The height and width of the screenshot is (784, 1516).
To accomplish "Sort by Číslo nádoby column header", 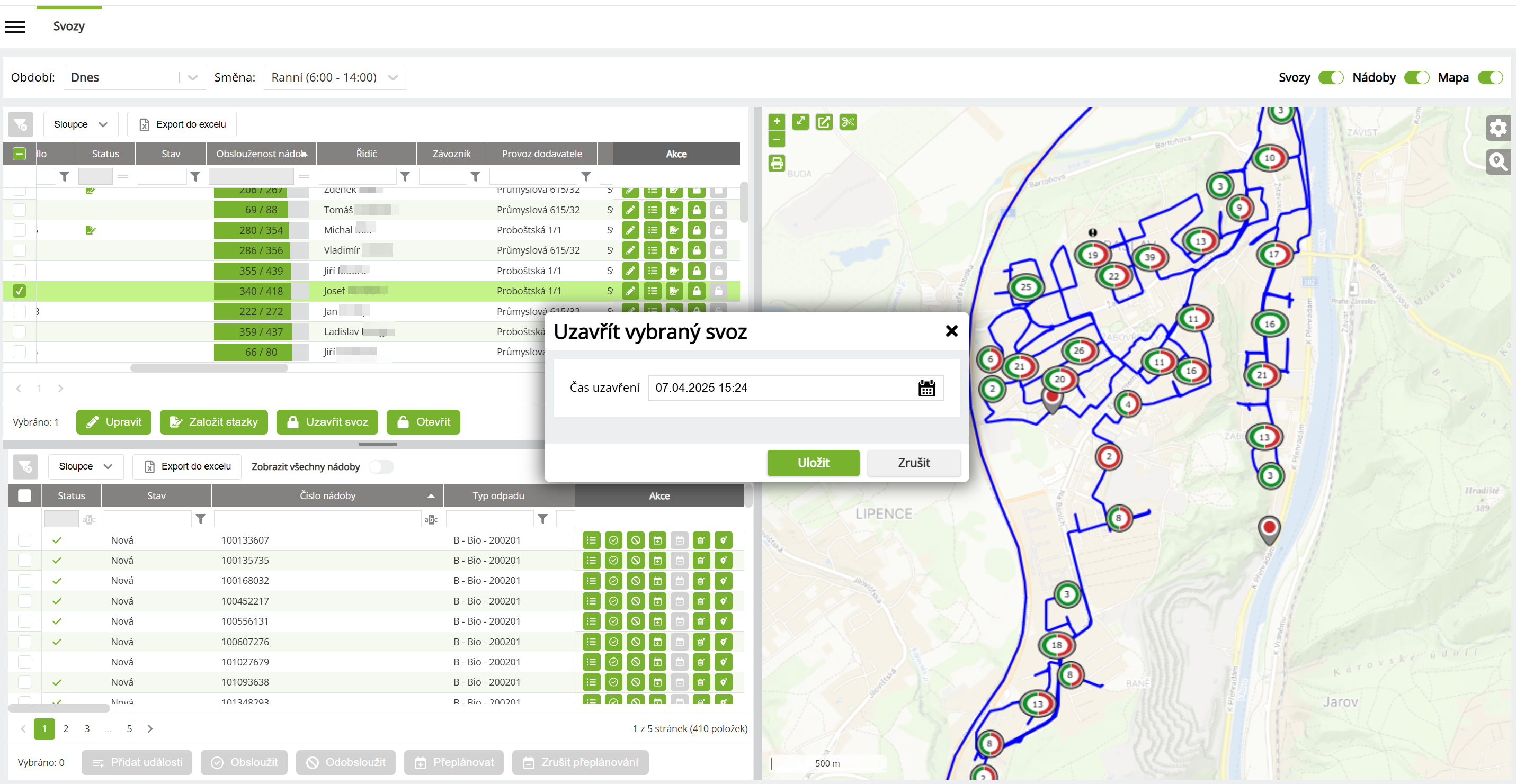I will pos(327,496).
